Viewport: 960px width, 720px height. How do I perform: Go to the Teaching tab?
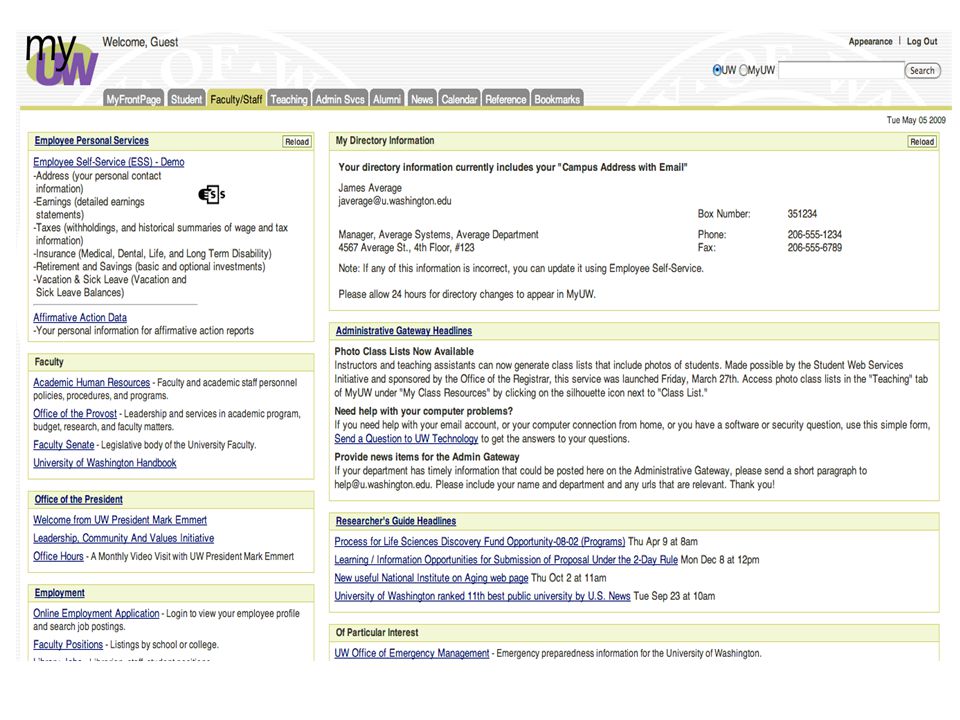pyautogui.click(x=289, y=99)
